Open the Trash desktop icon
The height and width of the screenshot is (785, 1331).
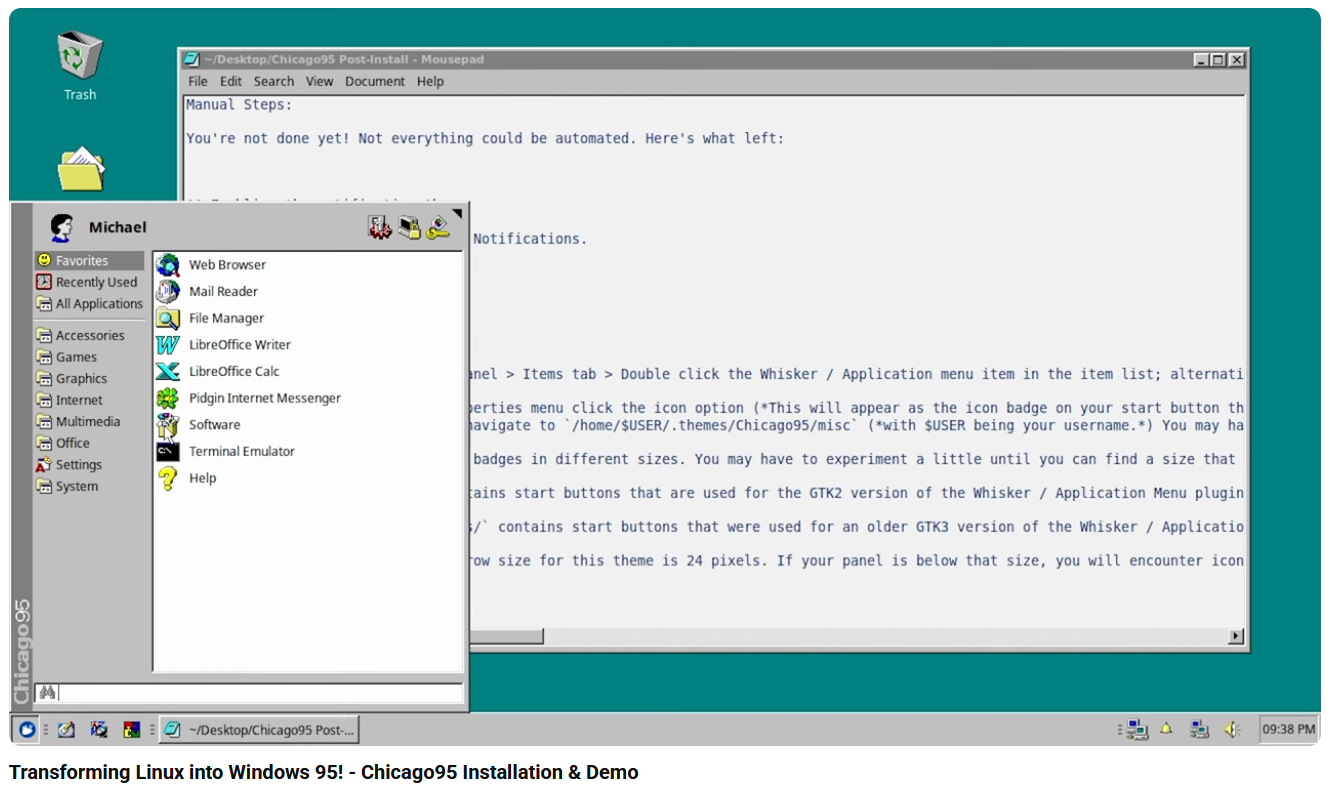tap(80, 65)
